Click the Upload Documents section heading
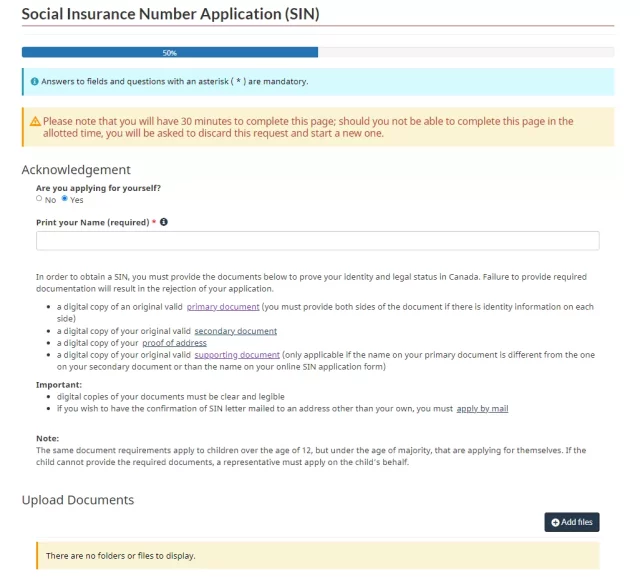 click(x=78, y=500)
